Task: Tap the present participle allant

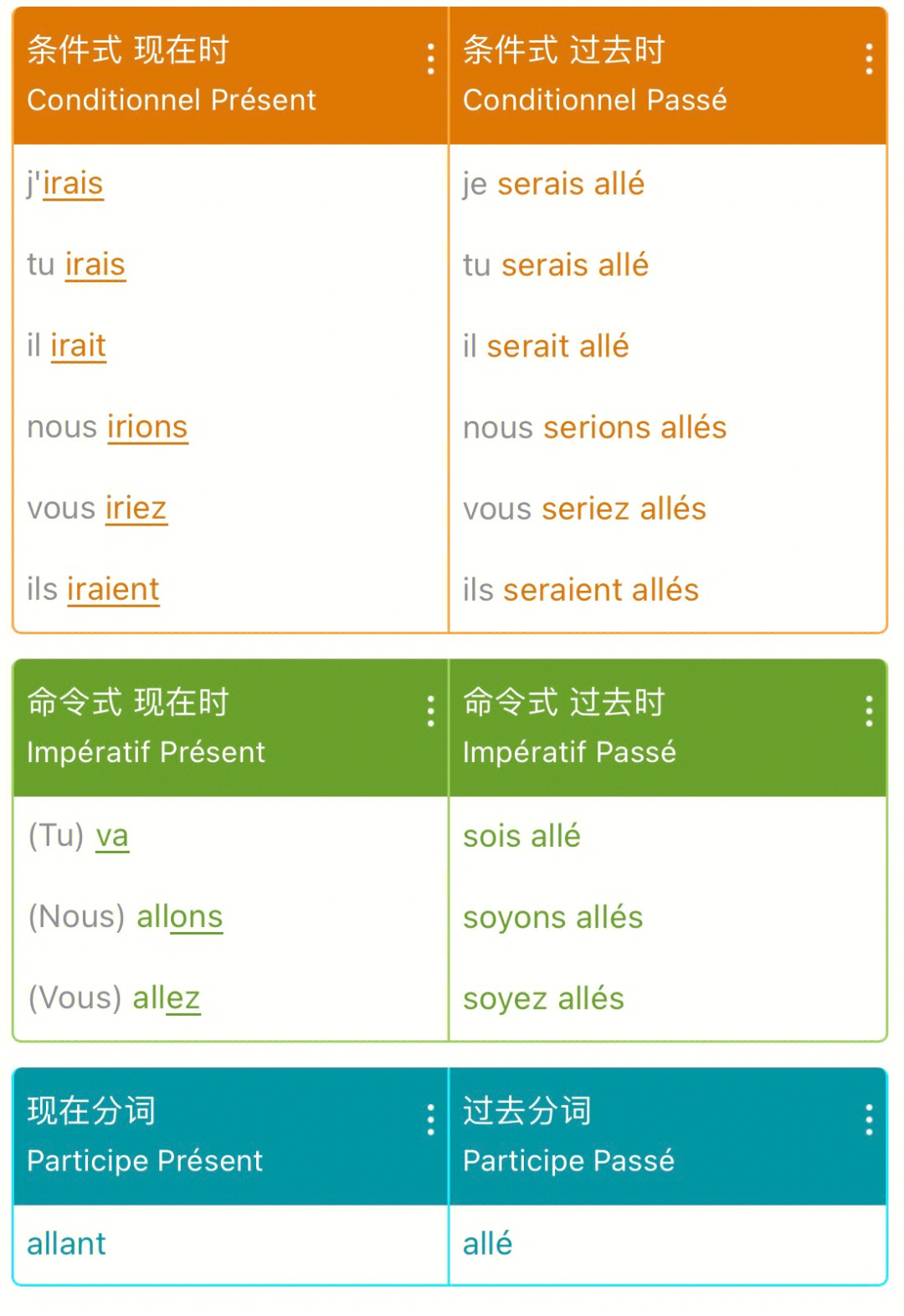Action: (x=67, y=1244)
